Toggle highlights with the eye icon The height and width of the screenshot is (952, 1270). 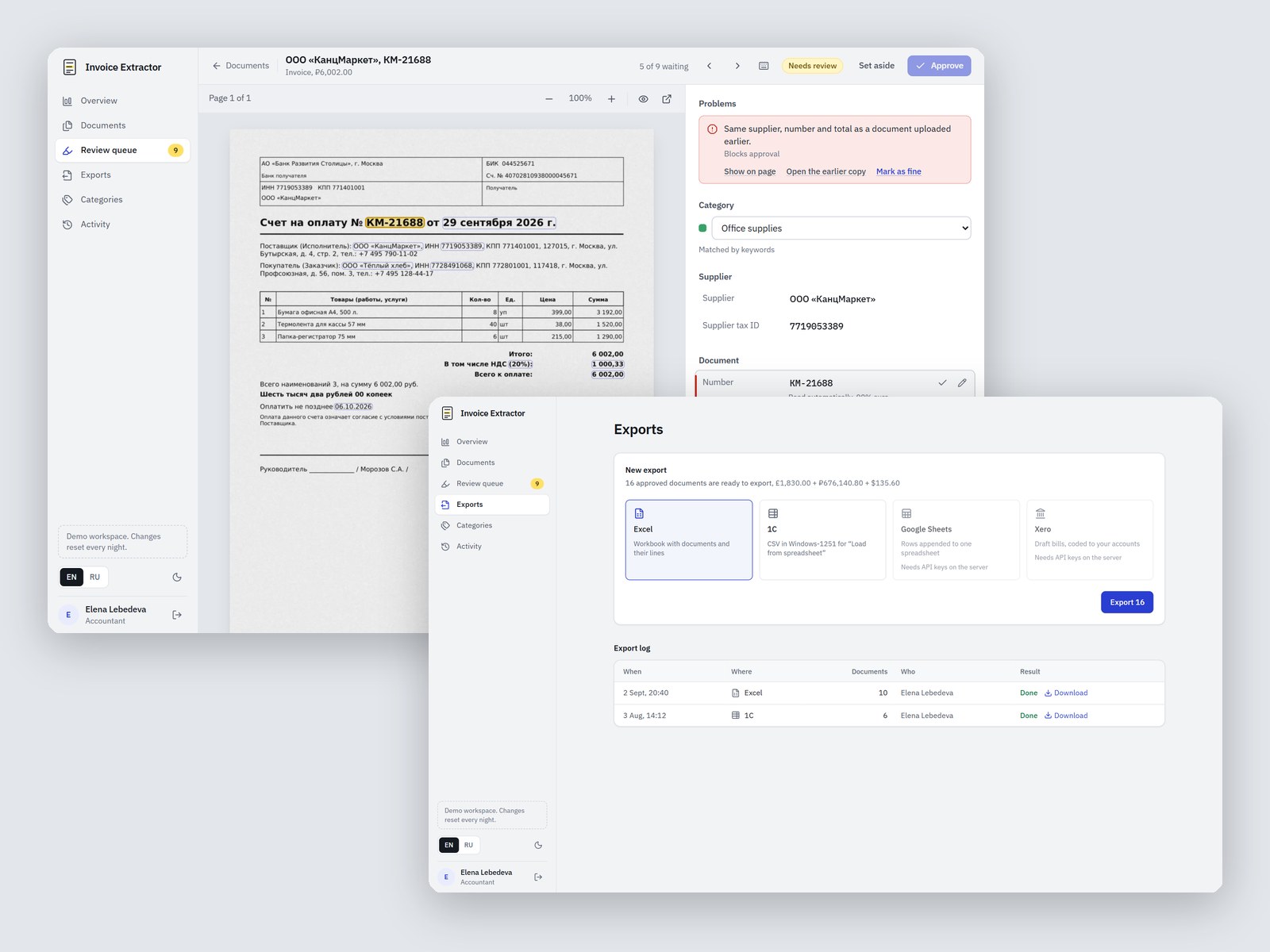point(644,99)
